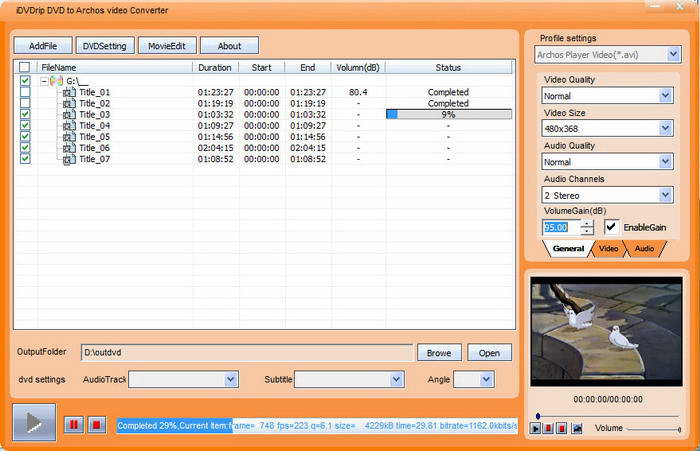This screenshot has width=700, height=451.
Task: Click the Title_03 video file icon
Action: pos(68,115)
